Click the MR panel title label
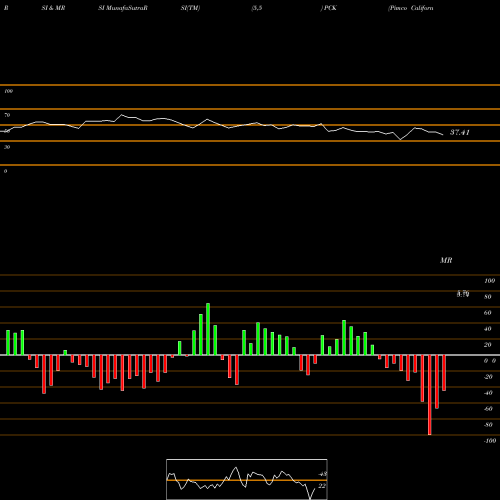This screenshot has height=500, width=500. click(446, 260)
